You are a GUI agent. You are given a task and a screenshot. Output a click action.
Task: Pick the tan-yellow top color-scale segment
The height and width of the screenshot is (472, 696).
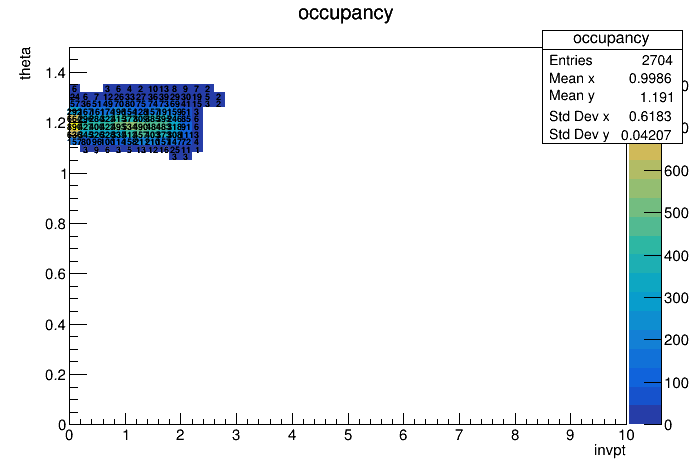(645, 152)
